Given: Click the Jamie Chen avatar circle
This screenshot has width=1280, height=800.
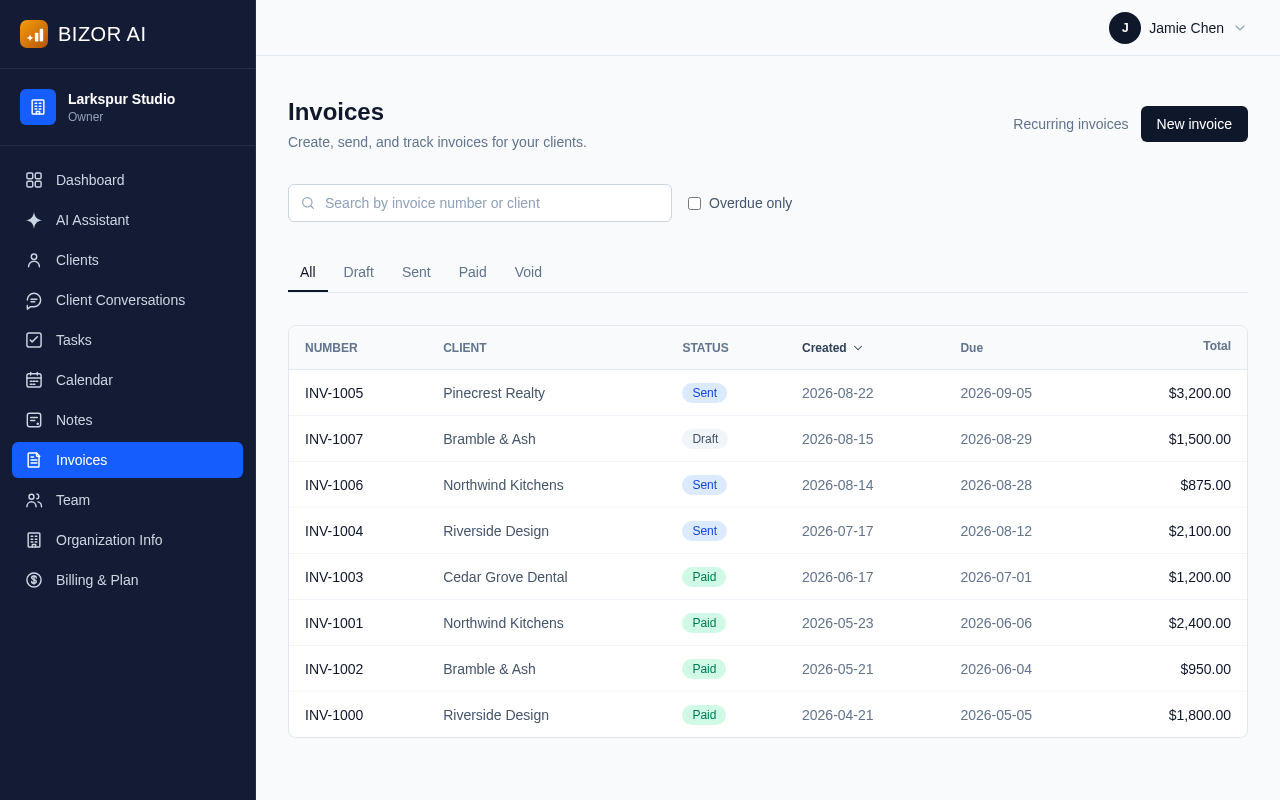Looking at the screenshot, I should (1125, 28).
